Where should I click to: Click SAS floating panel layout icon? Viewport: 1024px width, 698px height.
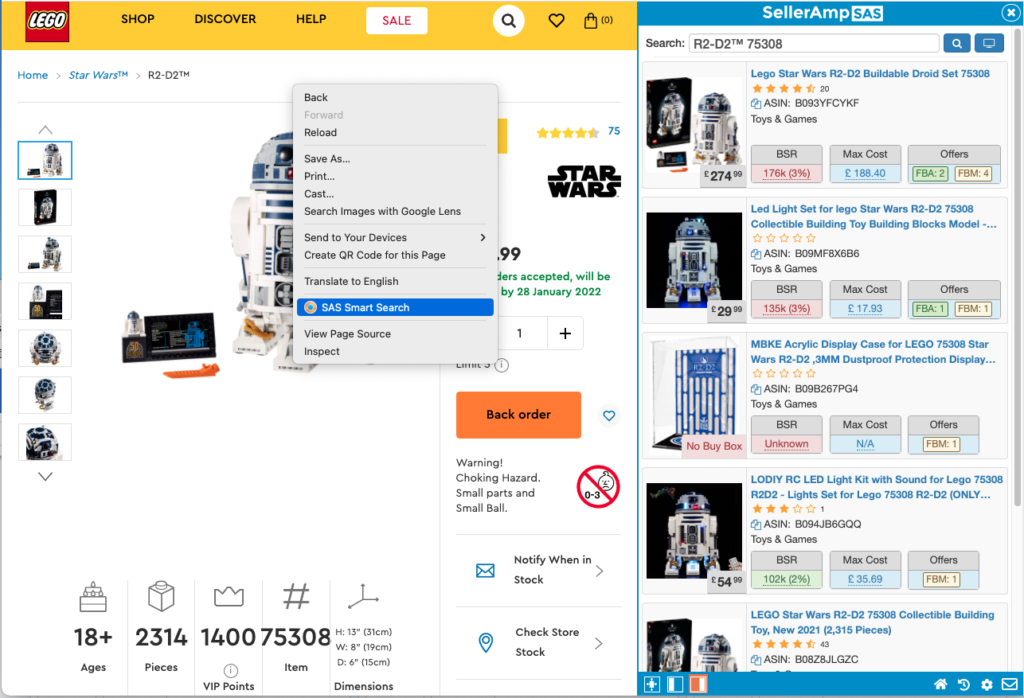[652, 684]
